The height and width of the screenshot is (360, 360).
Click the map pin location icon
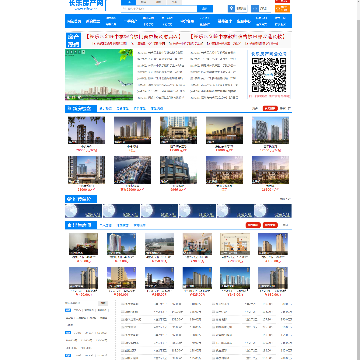(231, 9)
